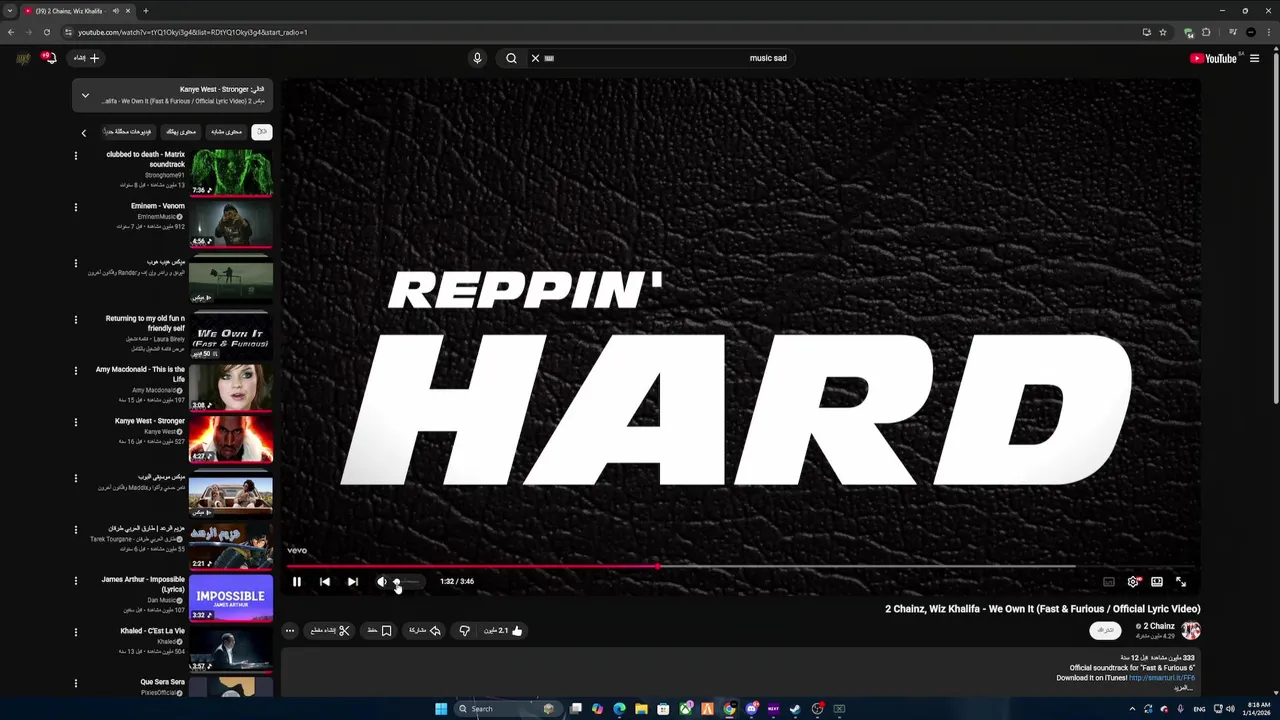Open File Explorer from the taskbar

point(641,709)
